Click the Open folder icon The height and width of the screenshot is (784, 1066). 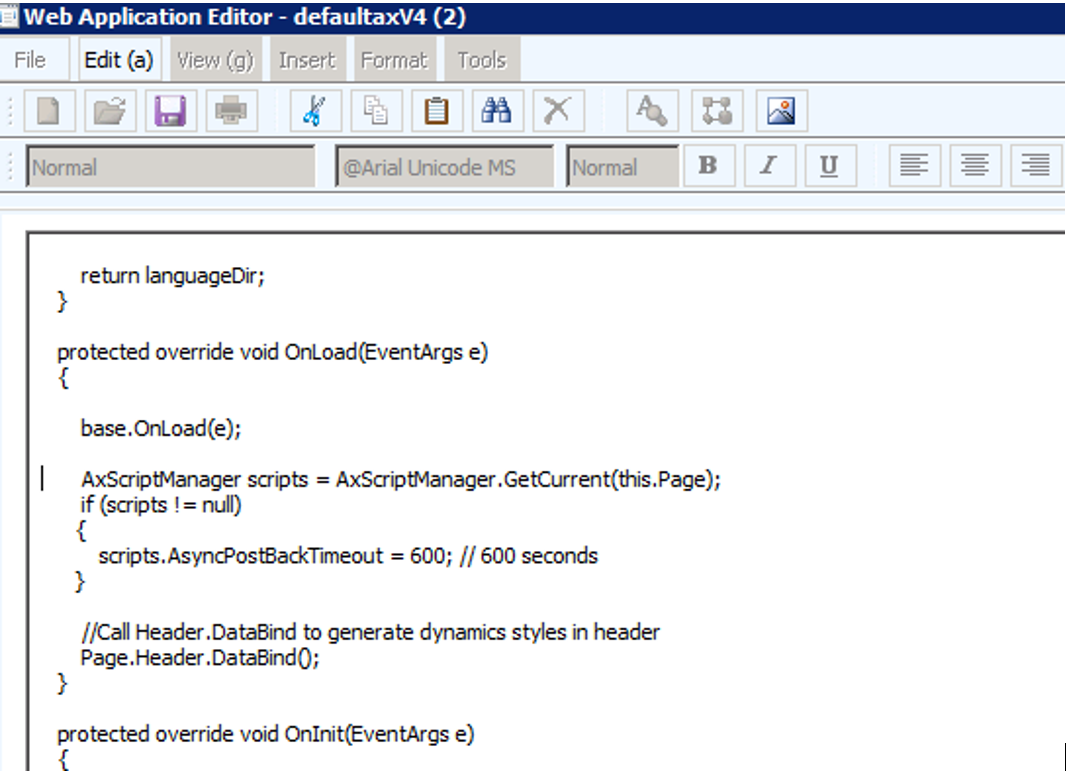point(109,111)
